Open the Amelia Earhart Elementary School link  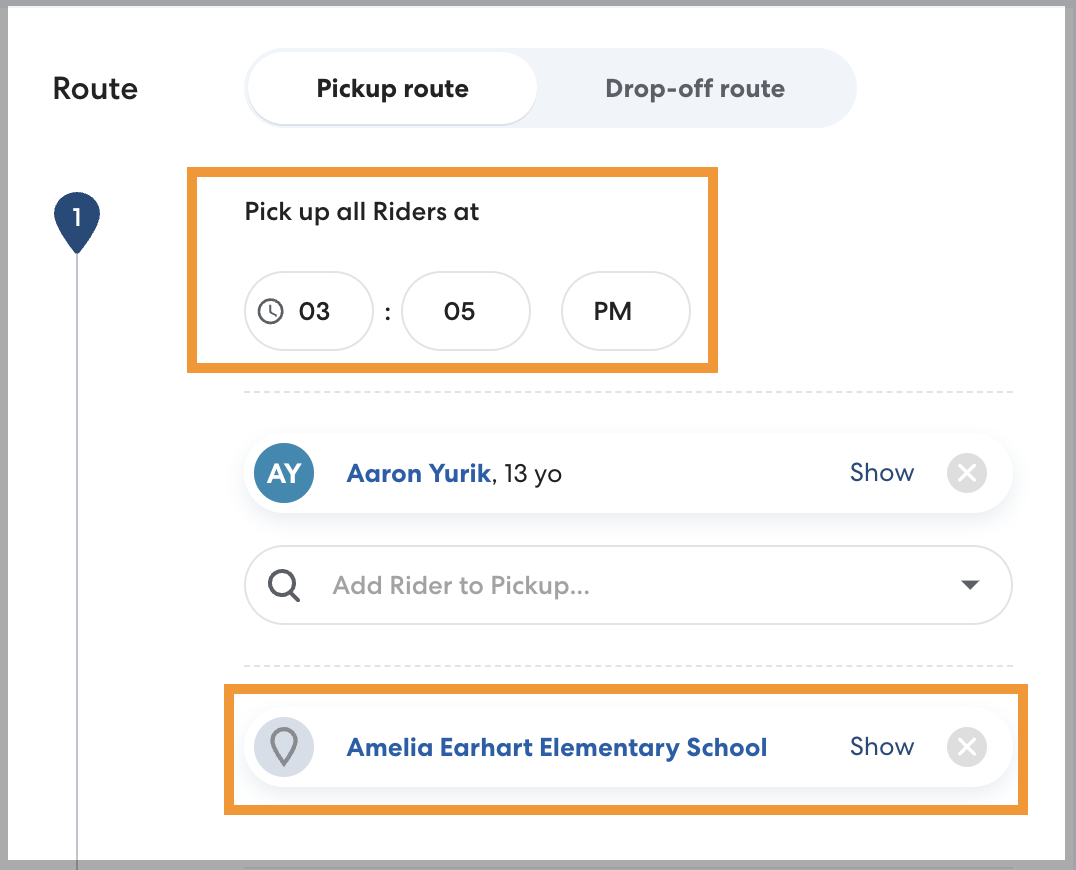[x=556, y=747]
